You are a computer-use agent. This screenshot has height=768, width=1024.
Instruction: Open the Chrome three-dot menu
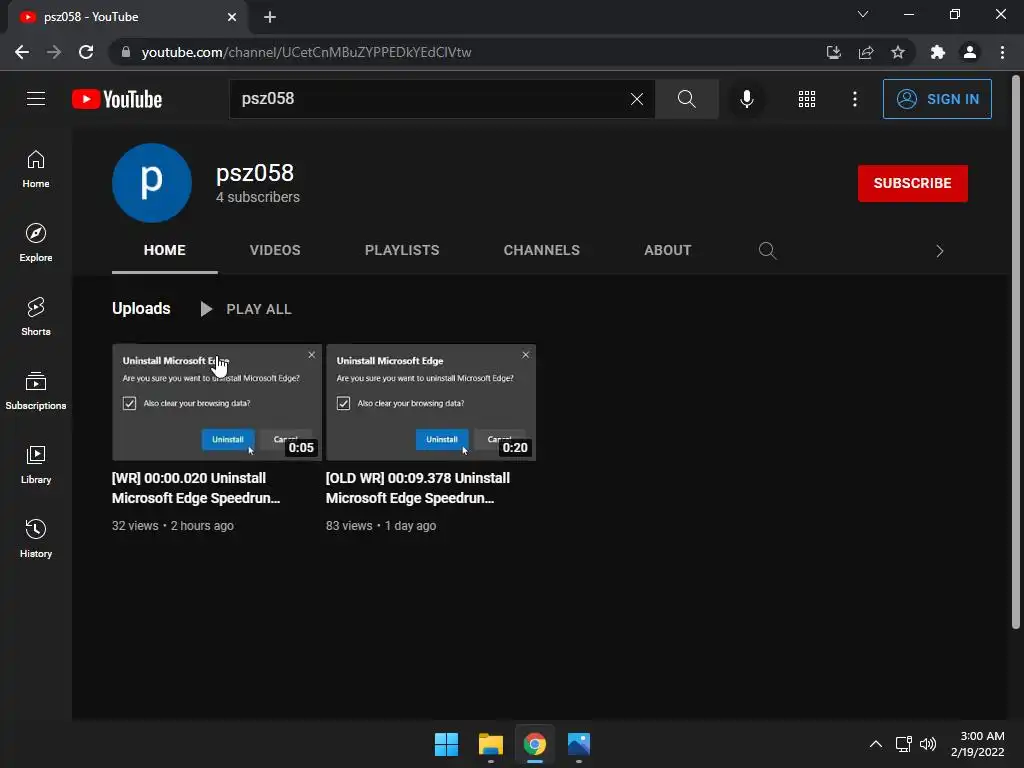pos(1002,52)
